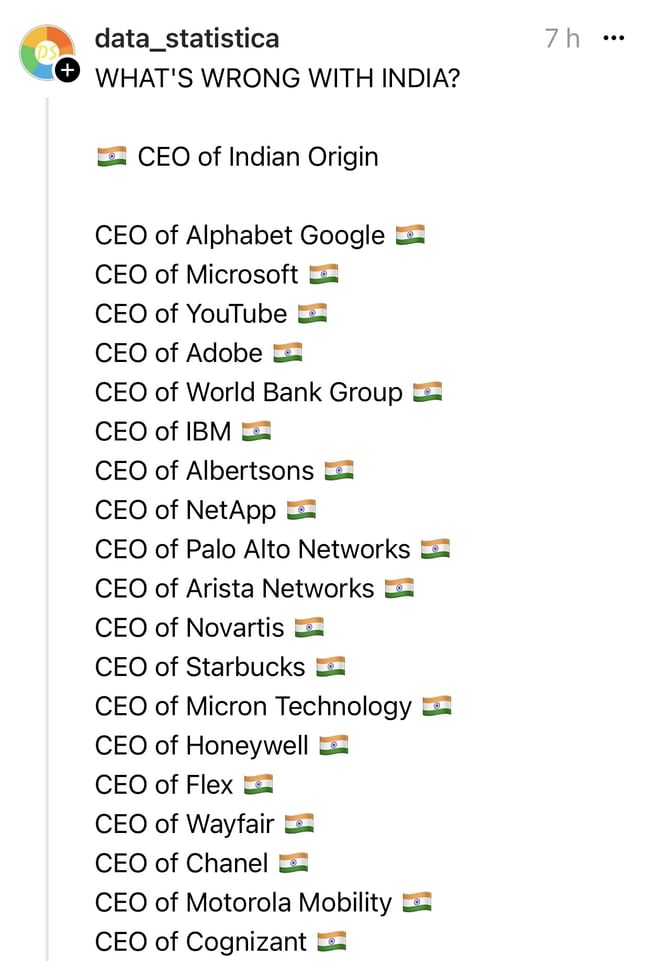Click the India flag next to Adobe

[x=288, y=353]
